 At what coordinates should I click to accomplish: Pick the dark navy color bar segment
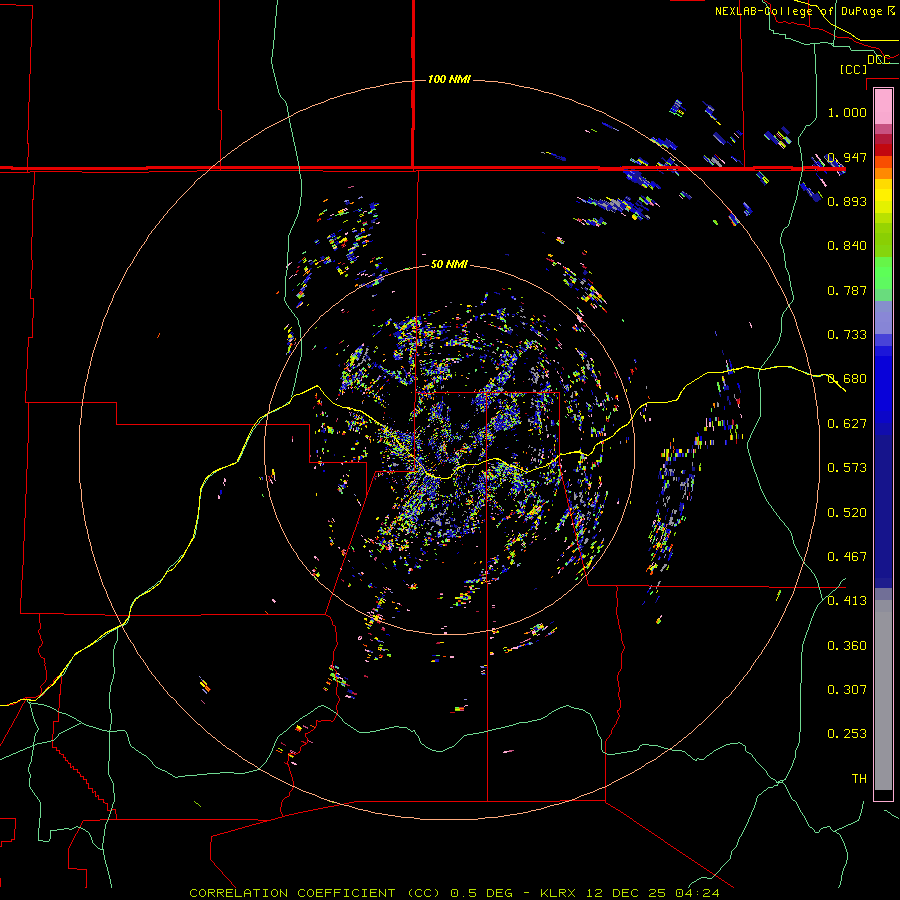(883, 505)
